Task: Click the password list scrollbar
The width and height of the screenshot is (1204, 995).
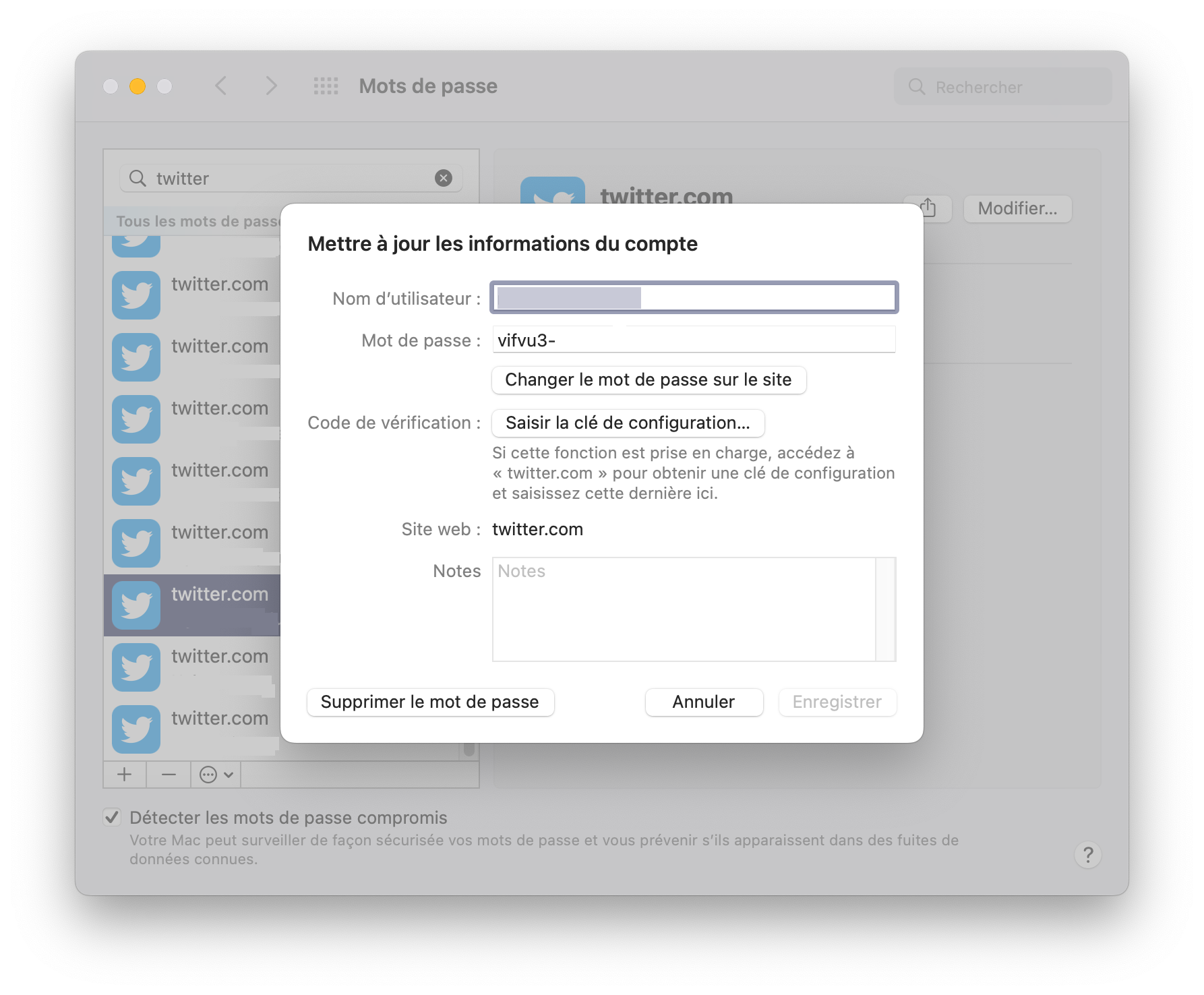Action: point(469,748)
